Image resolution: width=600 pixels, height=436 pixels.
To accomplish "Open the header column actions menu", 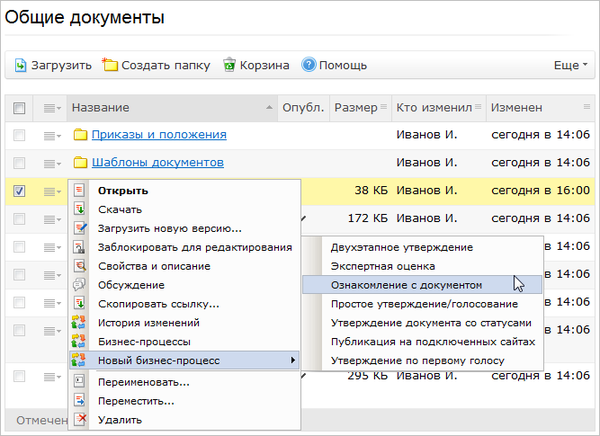I will 52,108.
